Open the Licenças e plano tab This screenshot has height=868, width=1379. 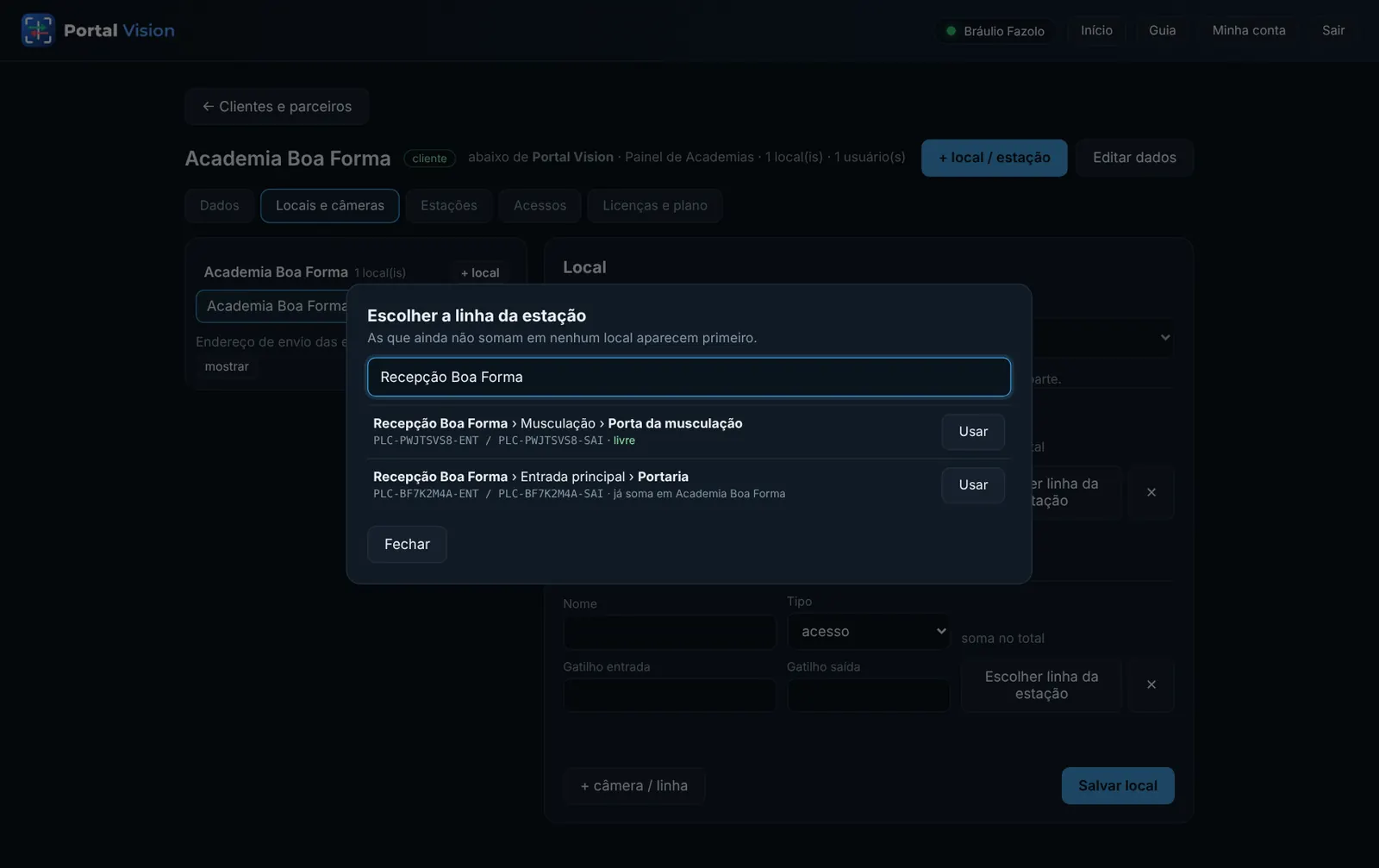click(655, 206)
